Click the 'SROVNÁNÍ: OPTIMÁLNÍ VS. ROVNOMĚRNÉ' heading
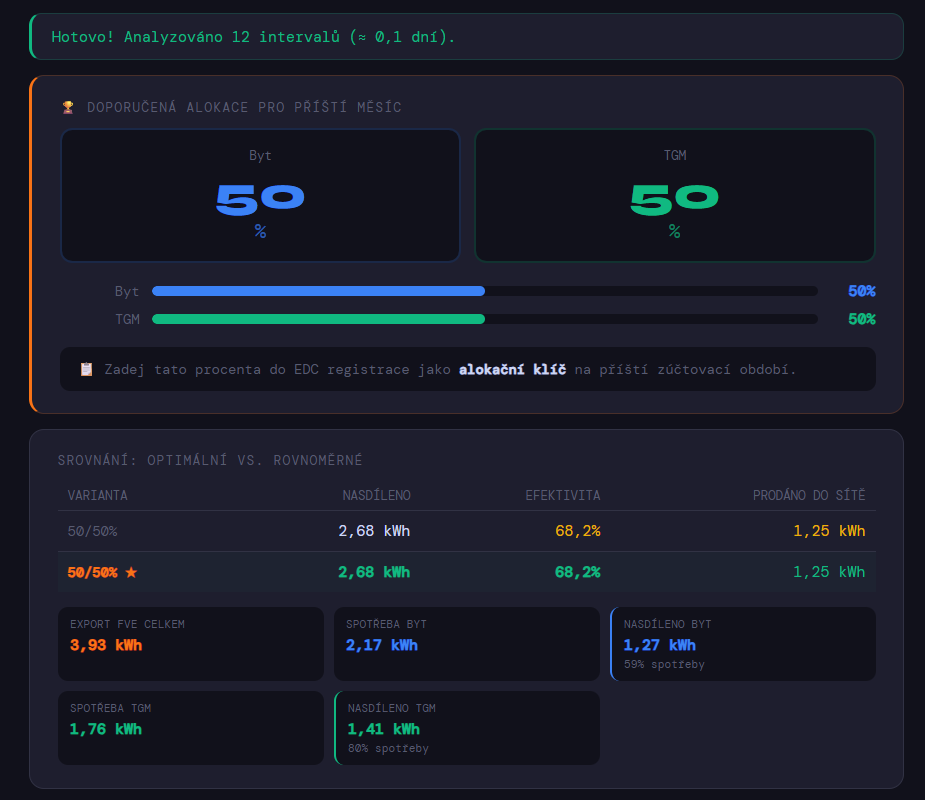Image resolution: width=925 pixels, height=800 pixels. [210, 460]
